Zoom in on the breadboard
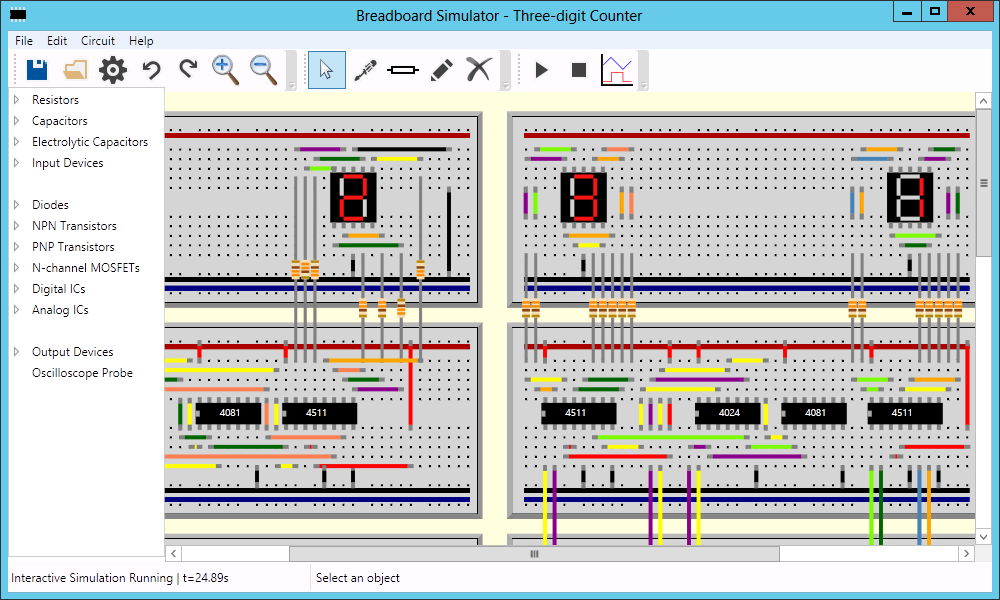The image size is (1000, 600). (x=226, y=69)
